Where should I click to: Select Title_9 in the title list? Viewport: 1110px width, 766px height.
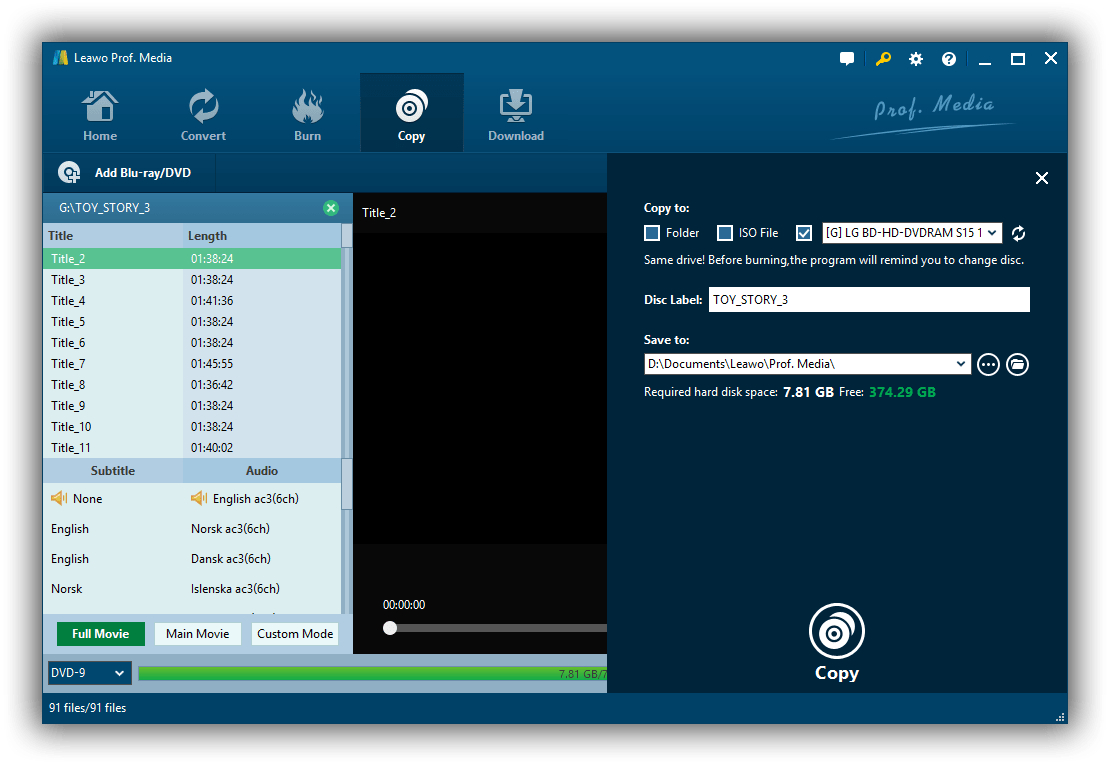192,406
